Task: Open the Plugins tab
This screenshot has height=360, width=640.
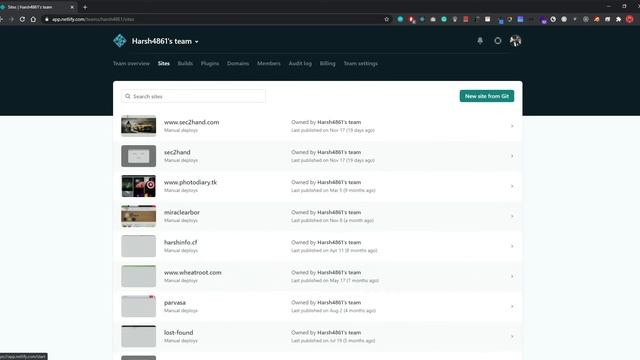Action: pos(210,64)
